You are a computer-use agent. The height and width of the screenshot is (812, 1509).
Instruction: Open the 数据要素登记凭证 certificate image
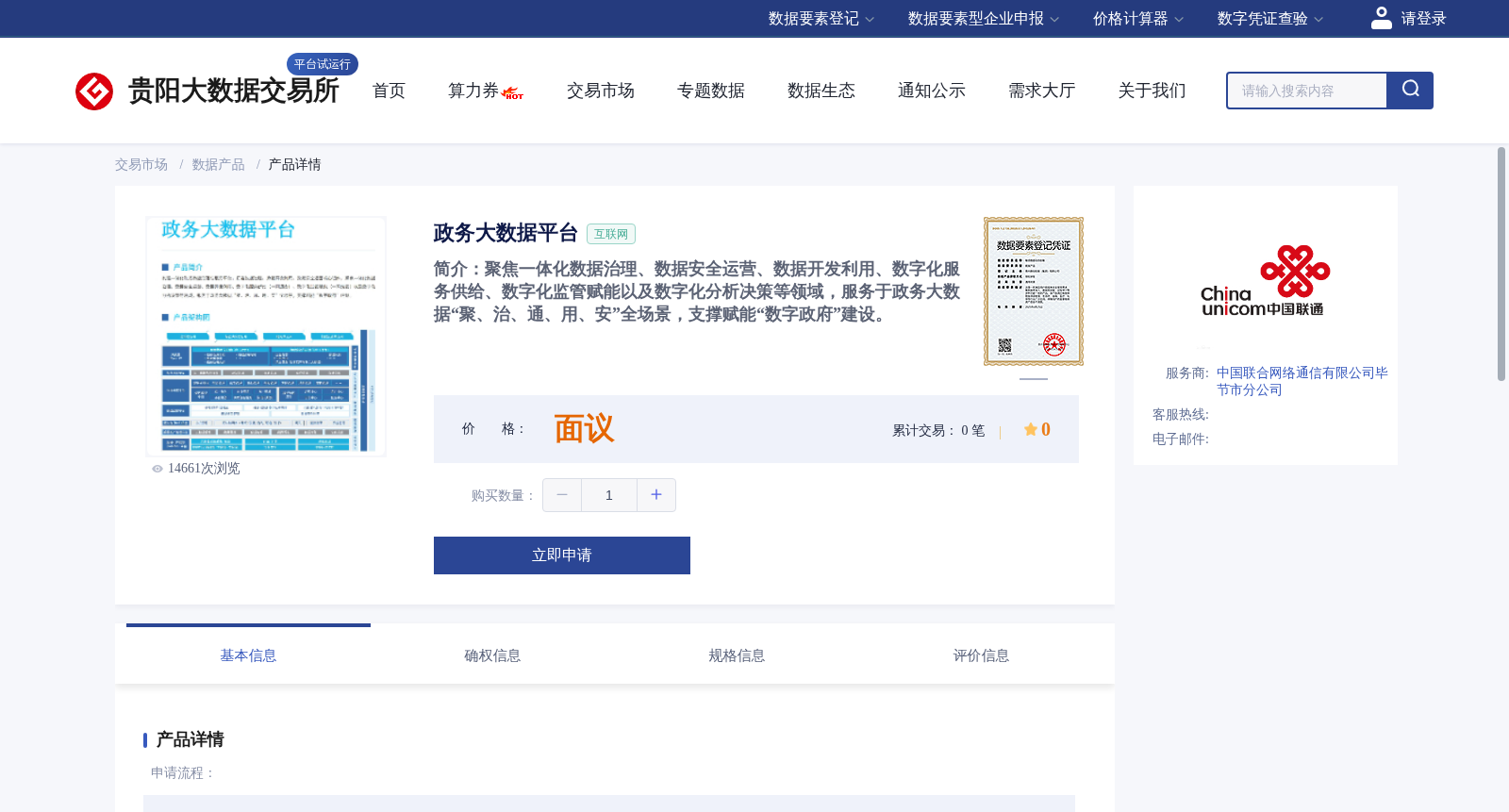tap(1034, 291)
